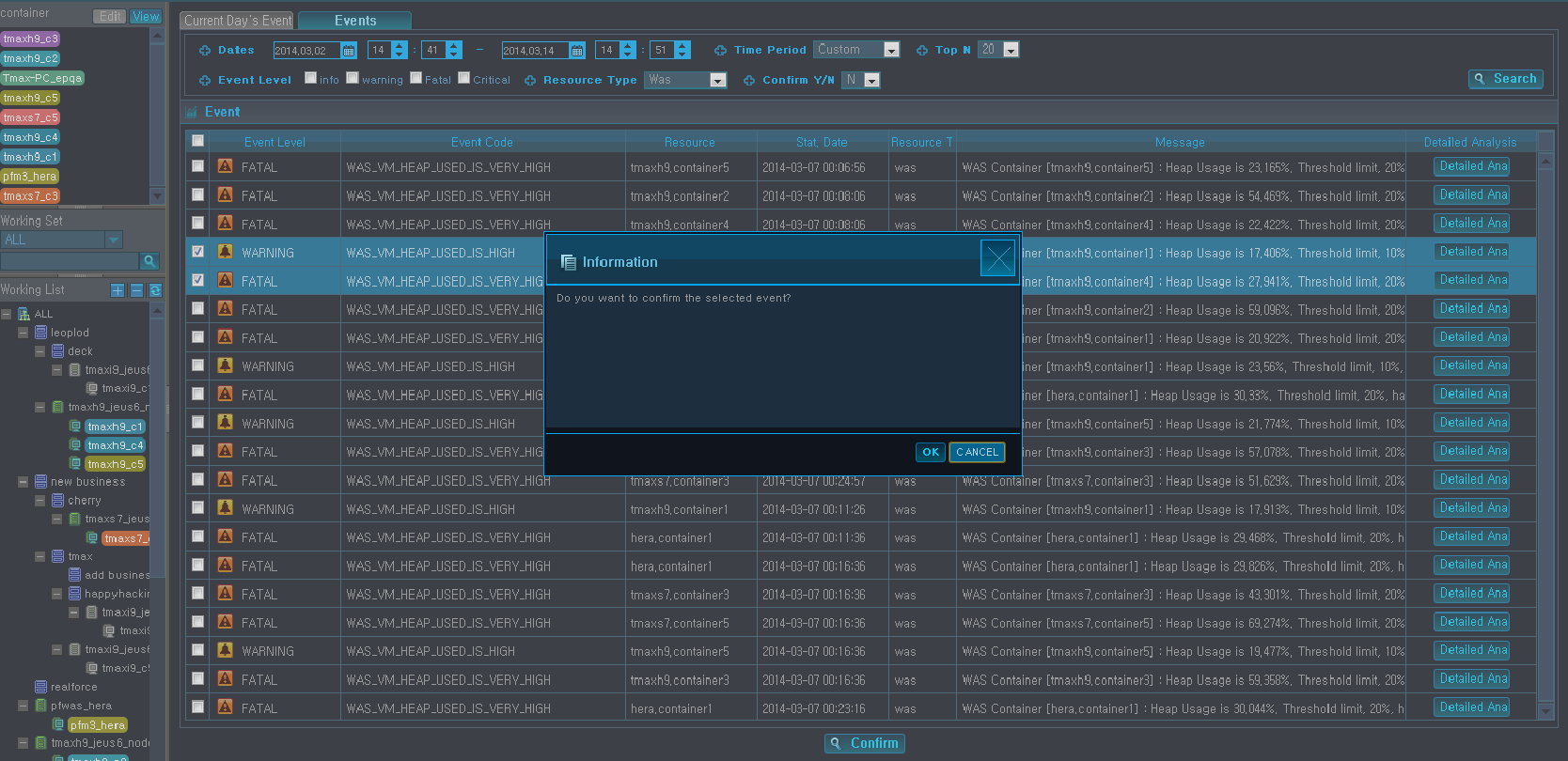The height and width of the screenshot is (761, 1568).
Task: Click the Information dialog document icon
Action: pyautogui.click(x=568, y=262)
